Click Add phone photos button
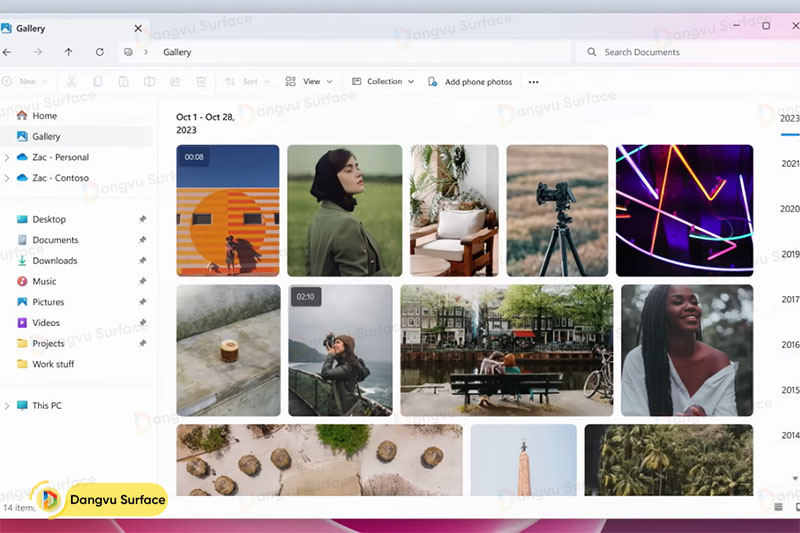The width and height of the screenshot is (800, 533). click(470, 82)
